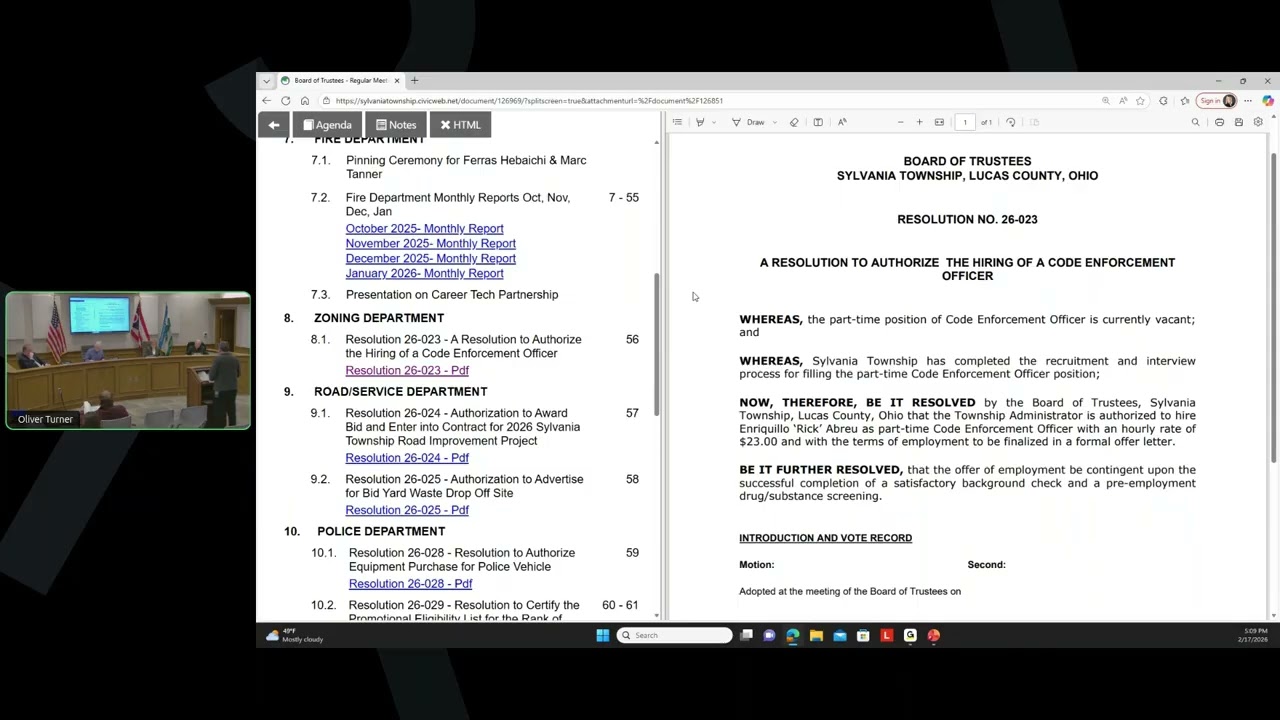1280x720 pixels.
Task: Open the Resolution 26-023 - Pdf link
Action: pyautogui.click(x=407, y=371)
